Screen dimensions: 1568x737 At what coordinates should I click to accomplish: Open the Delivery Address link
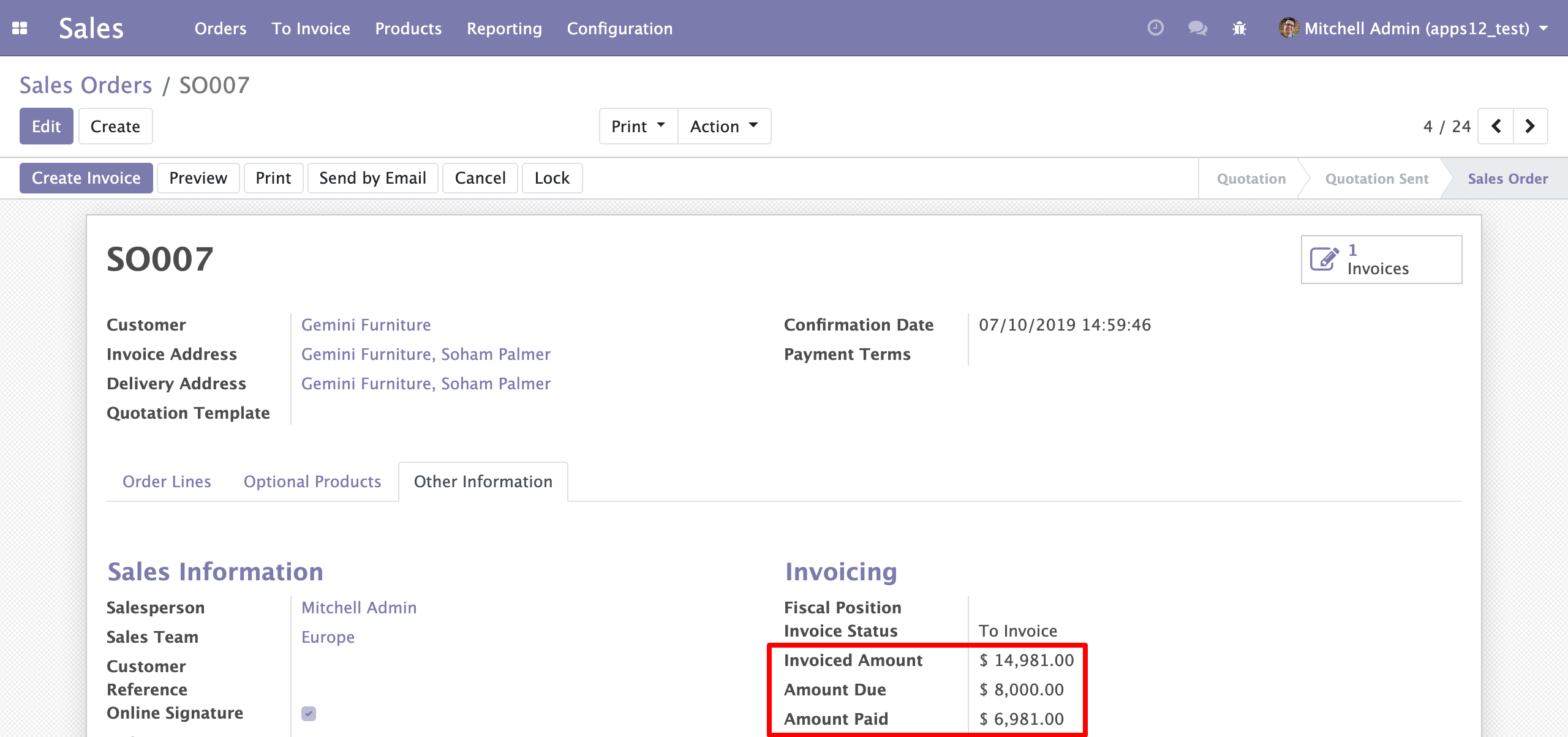coord(426,384)
